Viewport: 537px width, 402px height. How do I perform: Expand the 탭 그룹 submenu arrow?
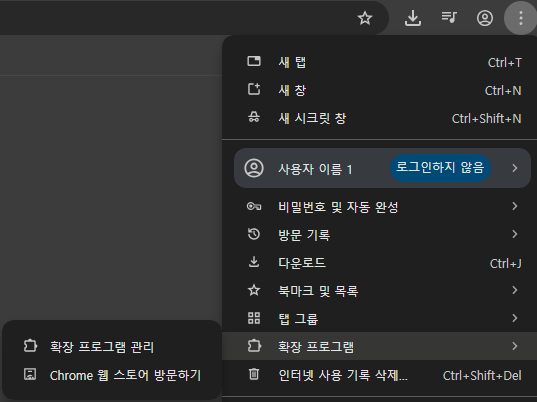pos(514,318)
